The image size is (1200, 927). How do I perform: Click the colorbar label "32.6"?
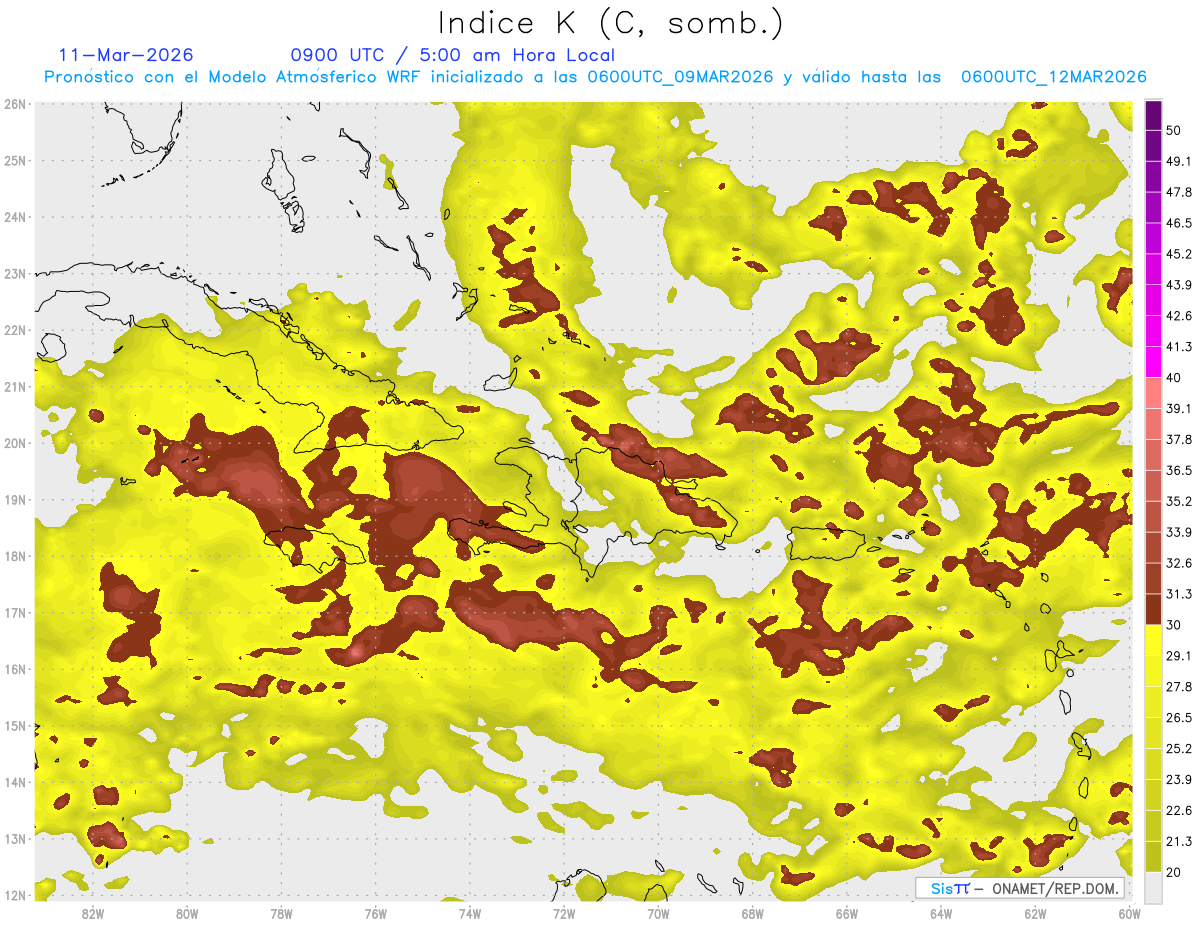[1179, 563]
